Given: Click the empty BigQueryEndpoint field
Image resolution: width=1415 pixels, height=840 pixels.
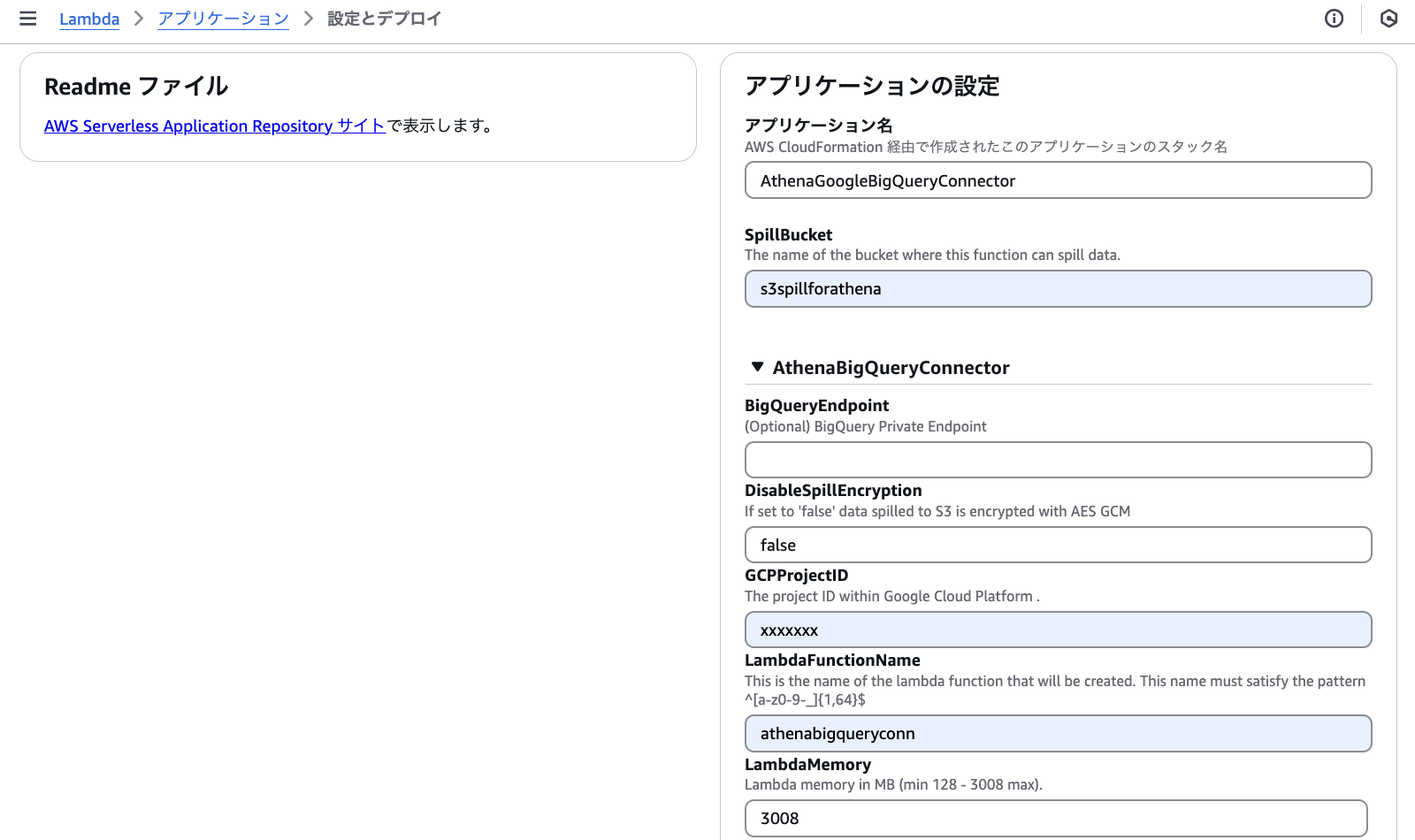Looking at the screenshot, I should click(1058, 460).
